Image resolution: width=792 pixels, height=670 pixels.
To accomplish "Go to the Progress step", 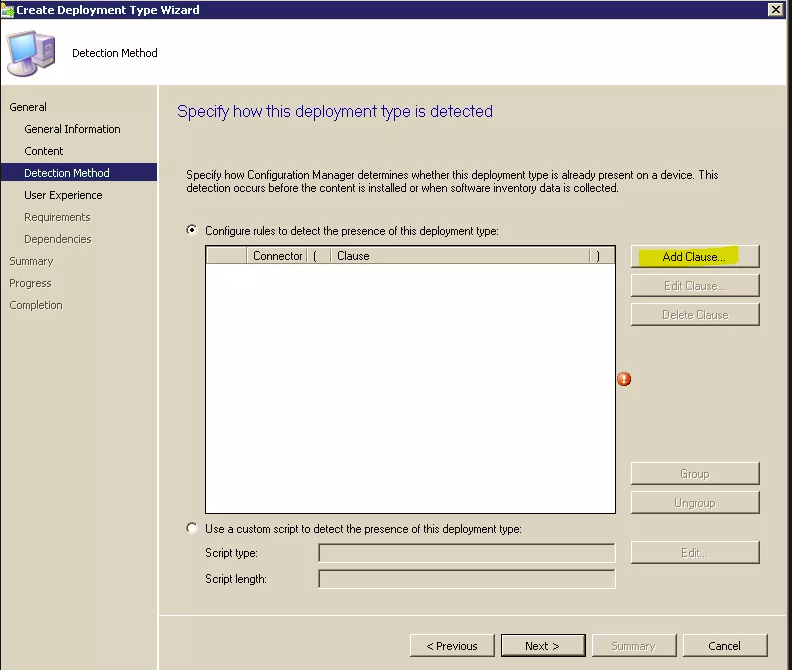I will tap(30, 283).
